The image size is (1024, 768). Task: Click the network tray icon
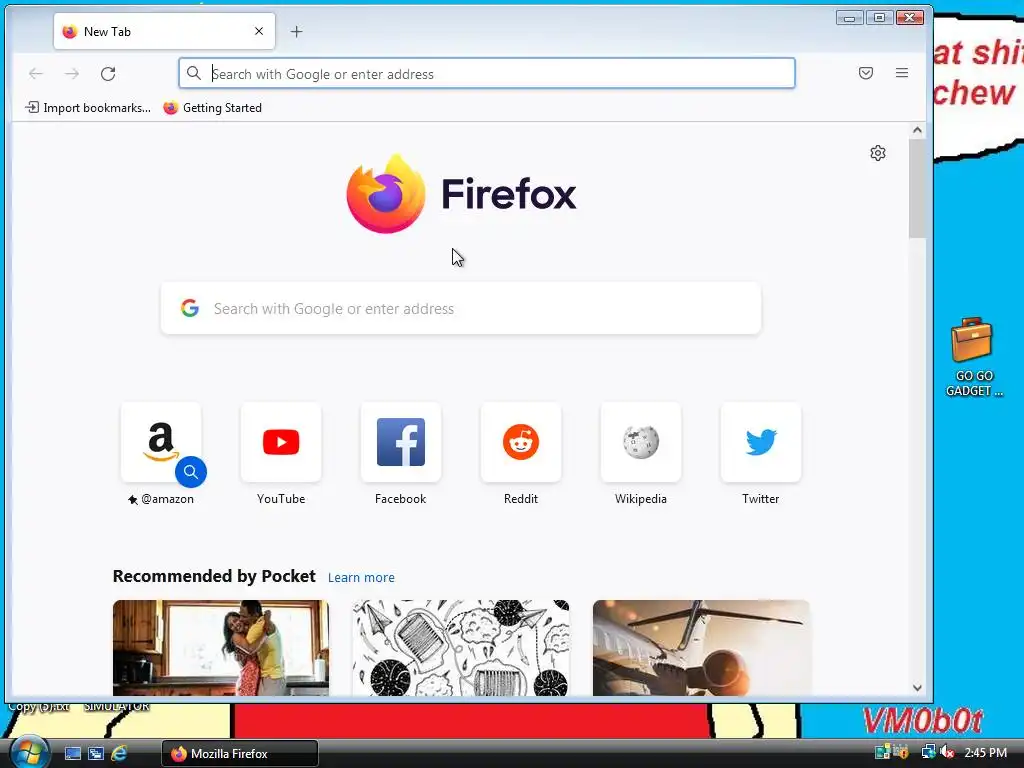click(x=928, y=752)
